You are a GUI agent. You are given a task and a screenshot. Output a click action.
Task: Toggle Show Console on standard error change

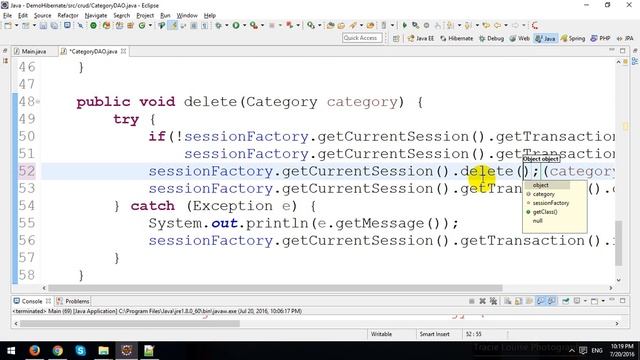(x=551, y=301)
